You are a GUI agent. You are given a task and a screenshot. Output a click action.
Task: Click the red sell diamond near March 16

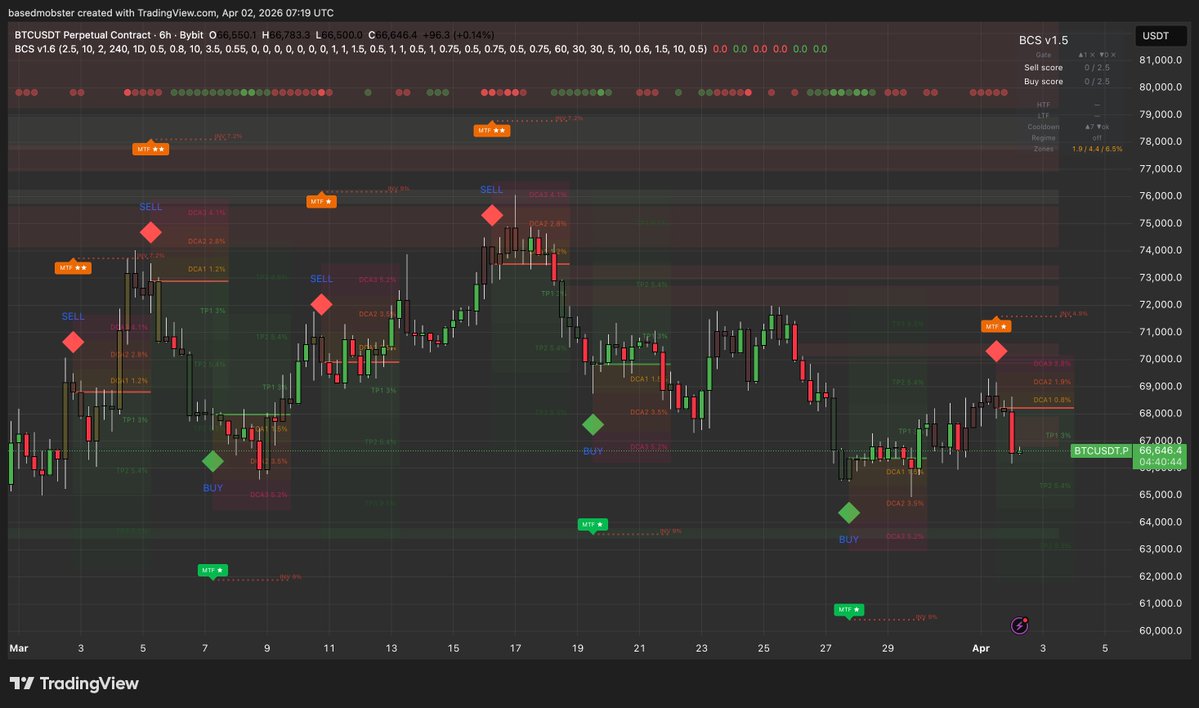click(492, 216)
